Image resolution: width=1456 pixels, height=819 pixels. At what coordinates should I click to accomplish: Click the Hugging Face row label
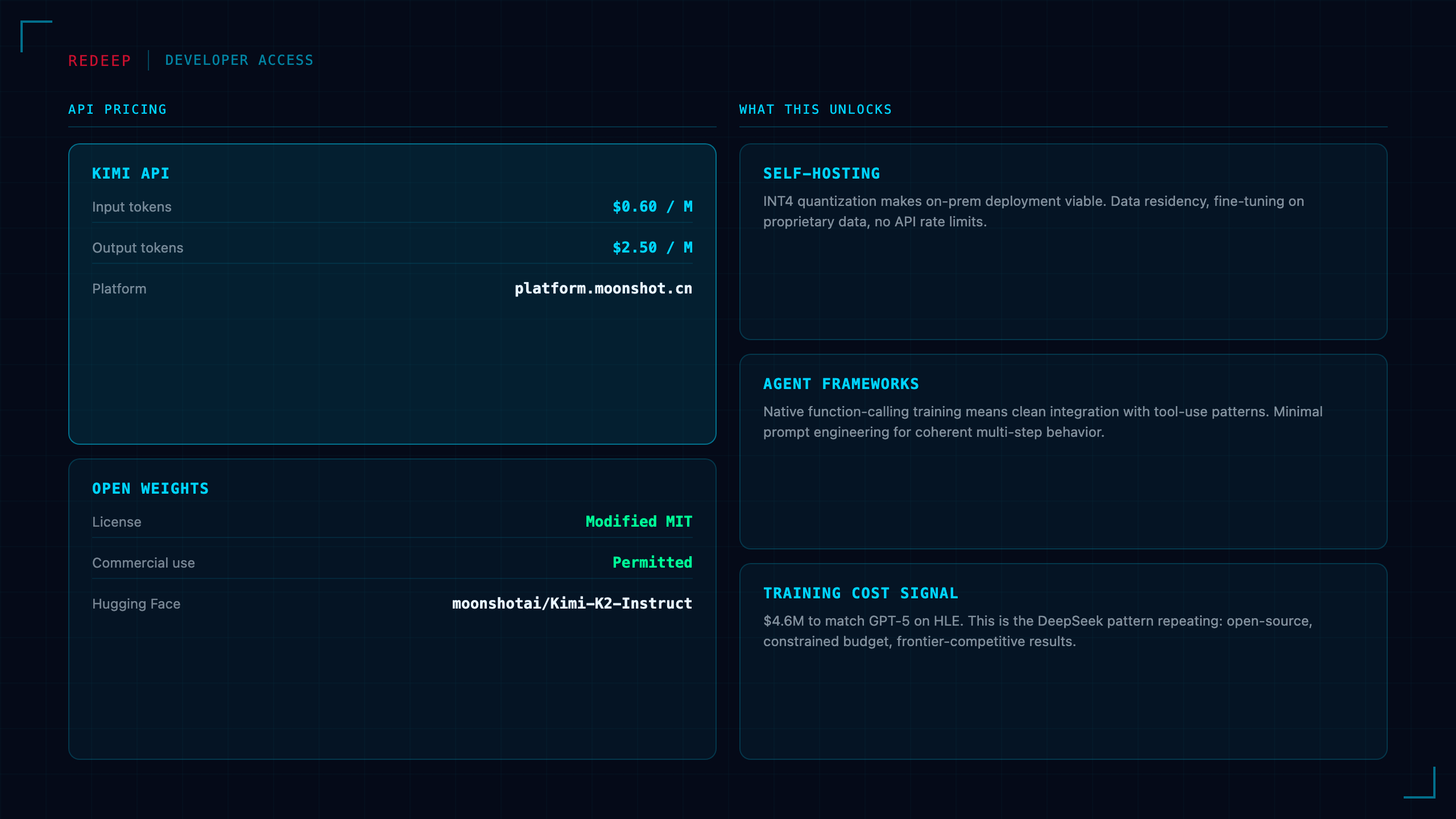[136, 604]
